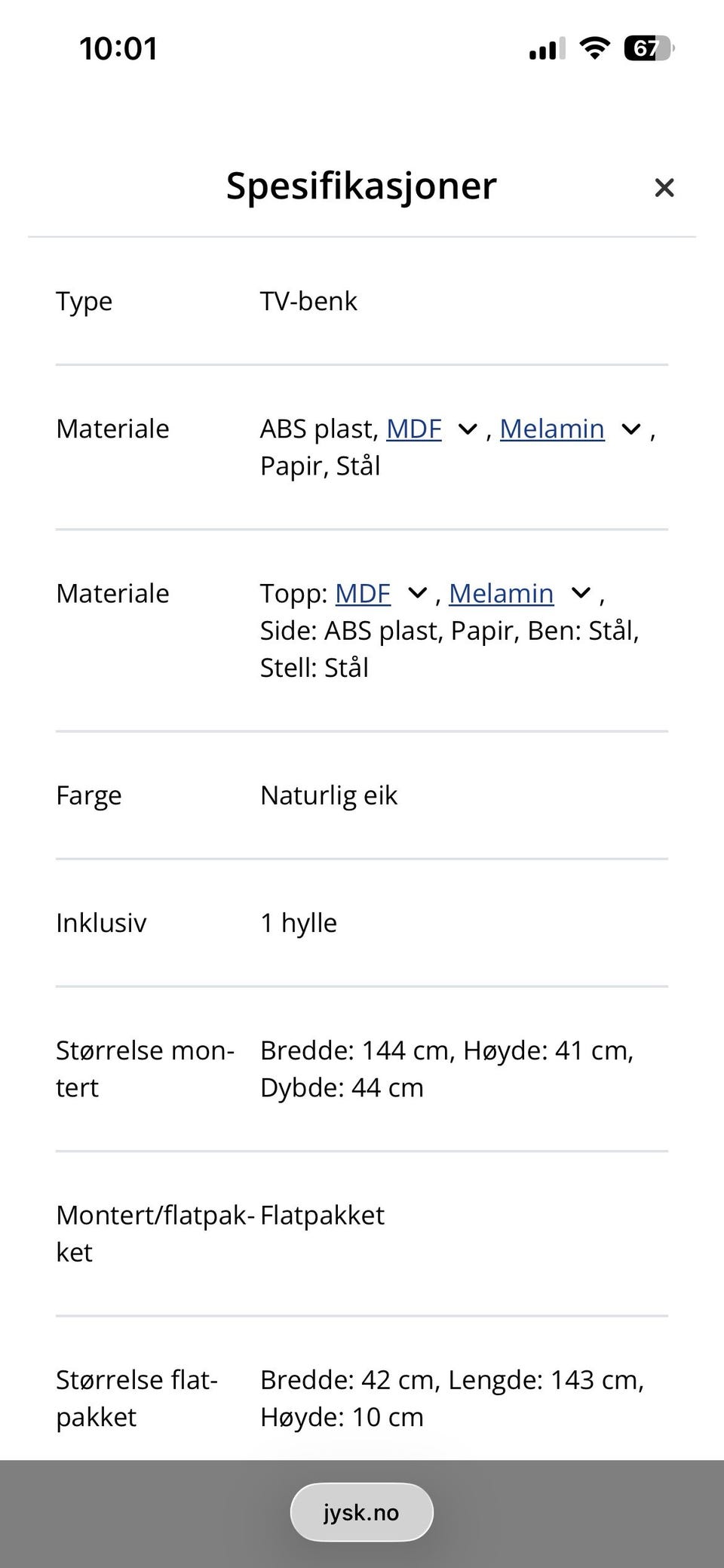Tap the 10:01 clock in status bar
Viewport: 724px width, 1568px height.
click(118, 49)
